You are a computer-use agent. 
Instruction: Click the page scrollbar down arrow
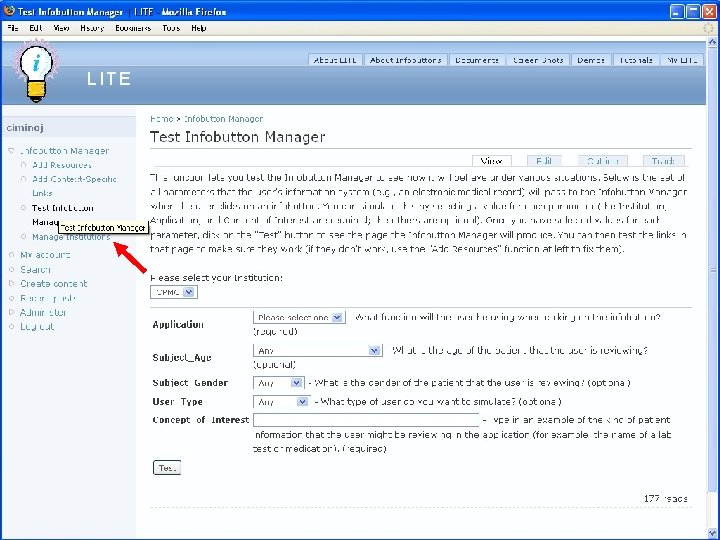713,534
